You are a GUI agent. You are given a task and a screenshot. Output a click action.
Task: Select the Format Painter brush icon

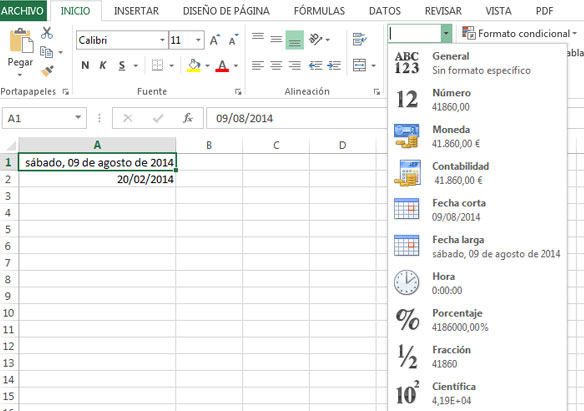coord(47,71)
